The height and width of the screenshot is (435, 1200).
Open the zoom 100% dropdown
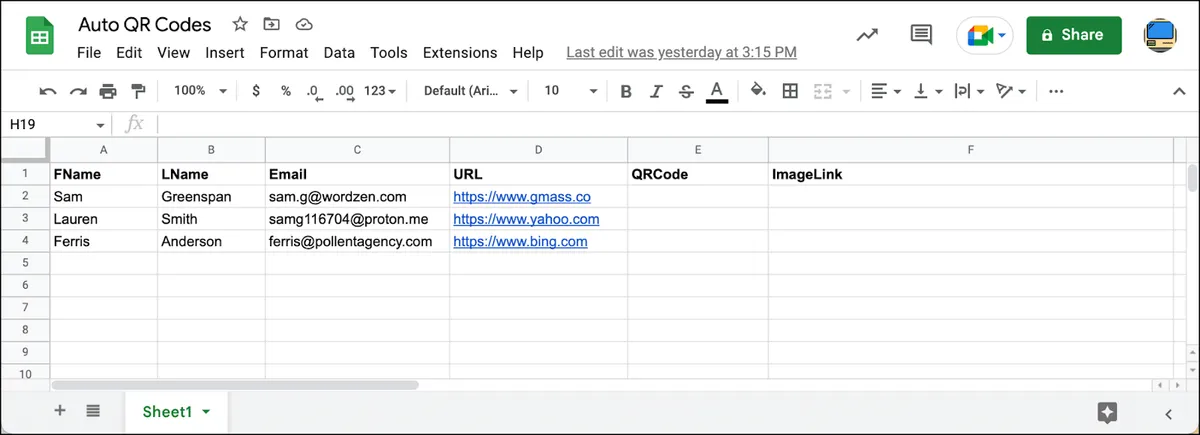pyautogui.click(x=200, y=91)
